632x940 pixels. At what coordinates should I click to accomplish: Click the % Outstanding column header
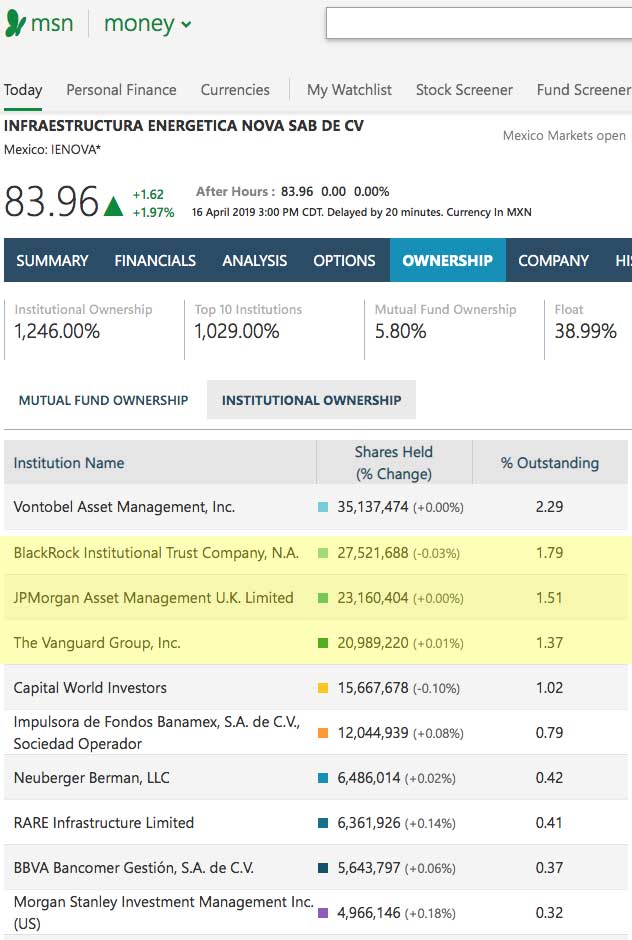click(x=550, y=463)
